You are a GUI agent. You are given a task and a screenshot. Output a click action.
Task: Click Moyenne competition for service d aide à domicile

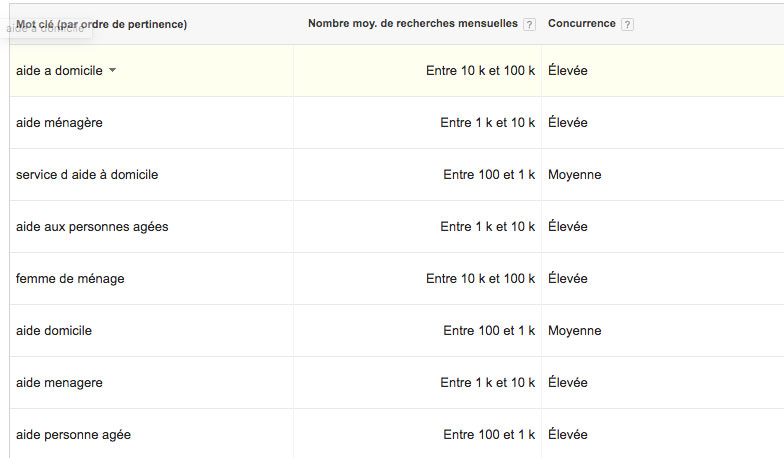[574, 174]
